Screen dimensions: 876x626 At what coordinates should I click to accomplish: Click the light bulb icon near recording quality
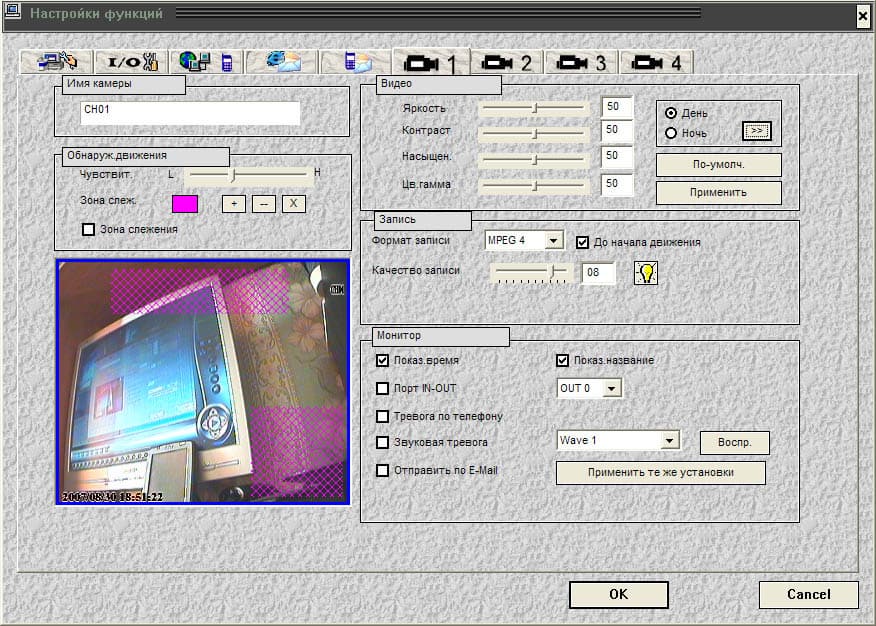pyautogui.click(x=646, y=272)
